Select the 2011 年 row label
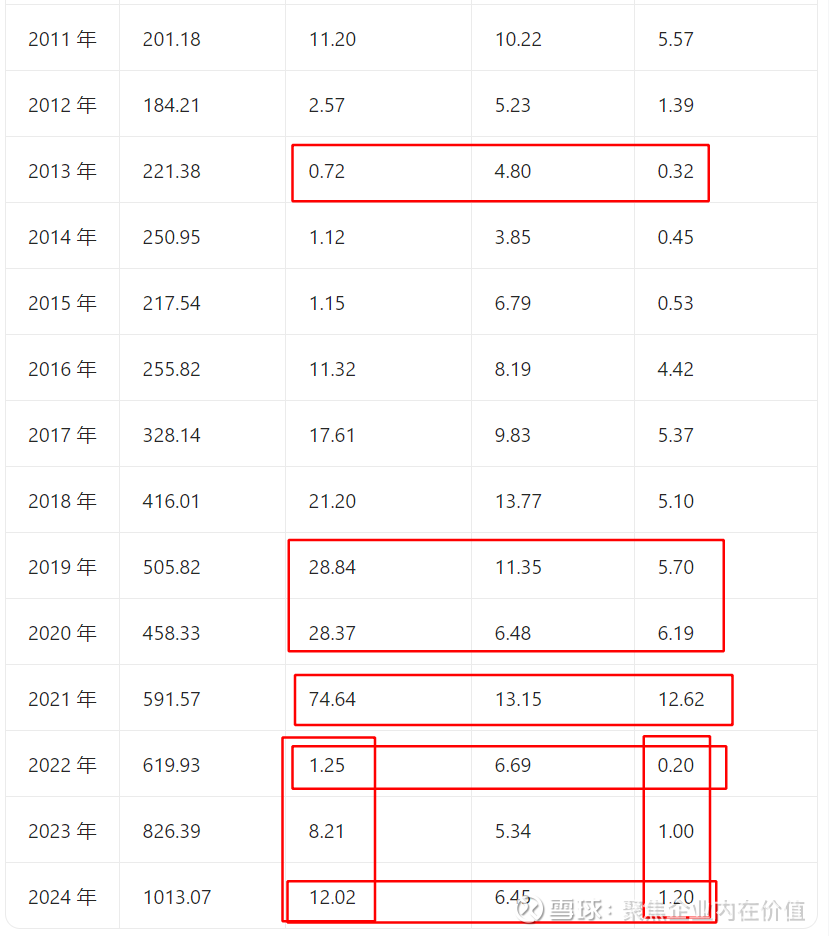The image size is (829, 936). [62, 40]
